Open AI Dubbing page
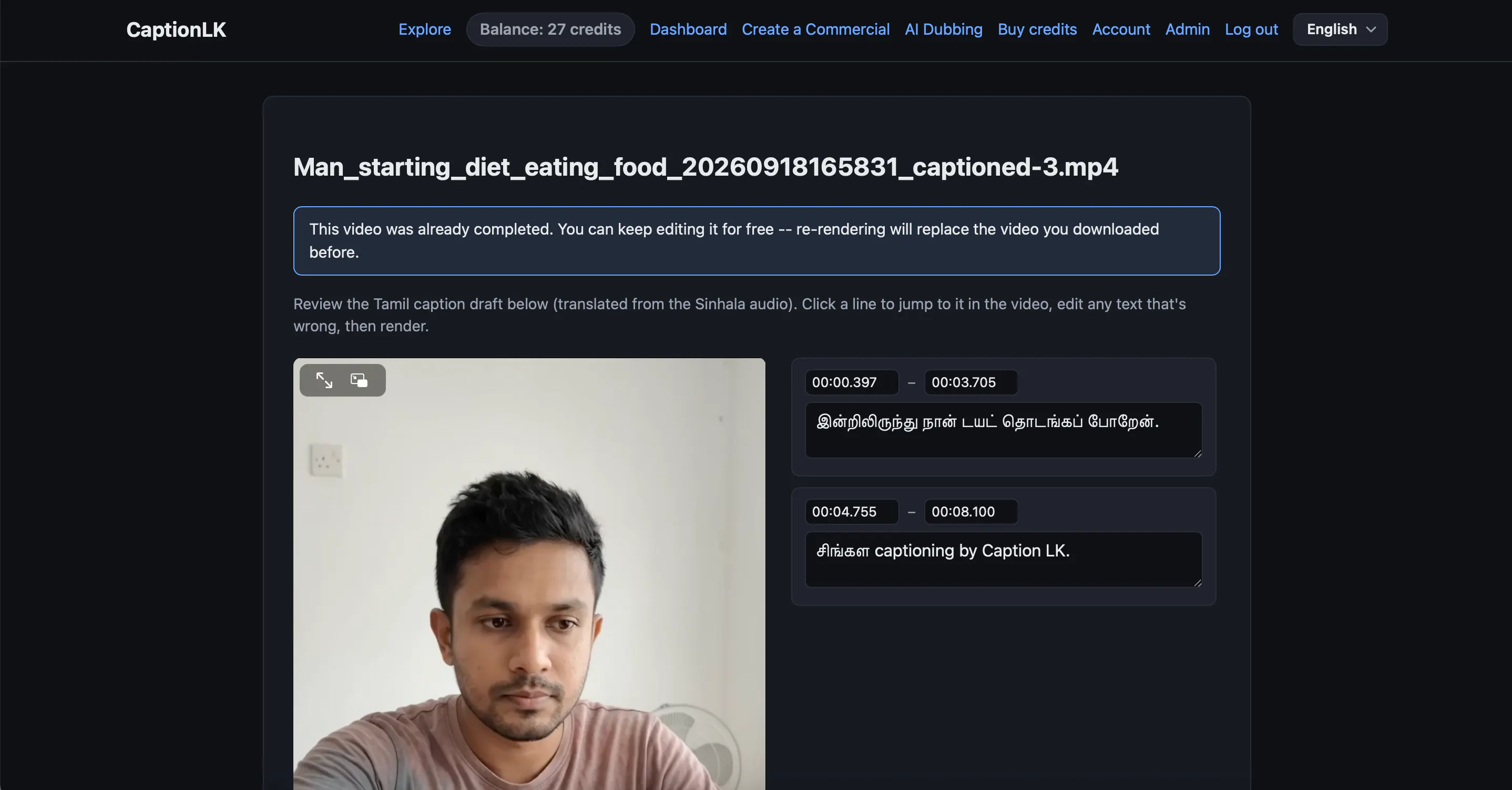1512x790 pixels. (x=943, y=29)
